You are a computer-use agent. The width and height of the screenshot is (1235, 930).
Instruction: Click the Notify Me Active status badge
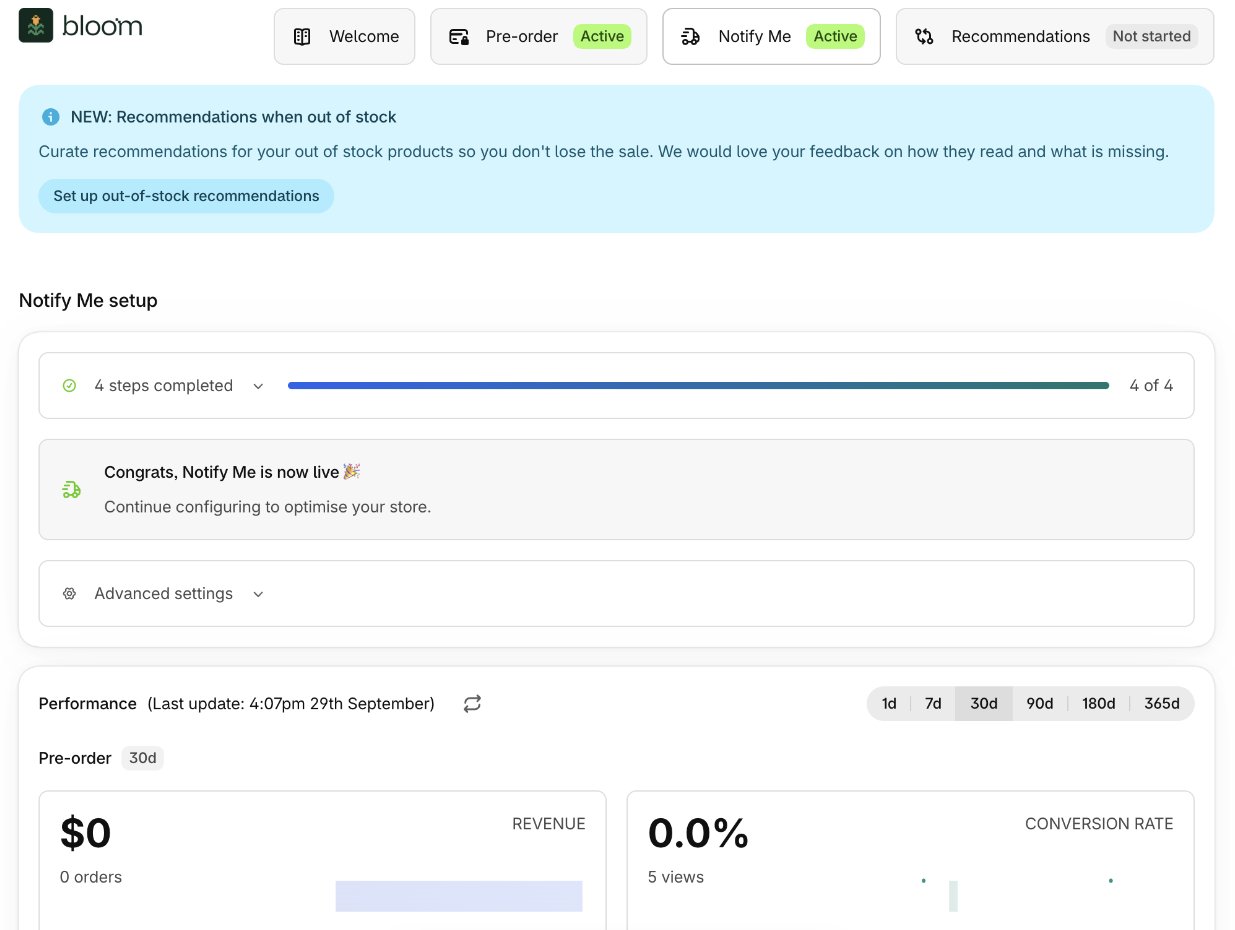coord(835,37)
